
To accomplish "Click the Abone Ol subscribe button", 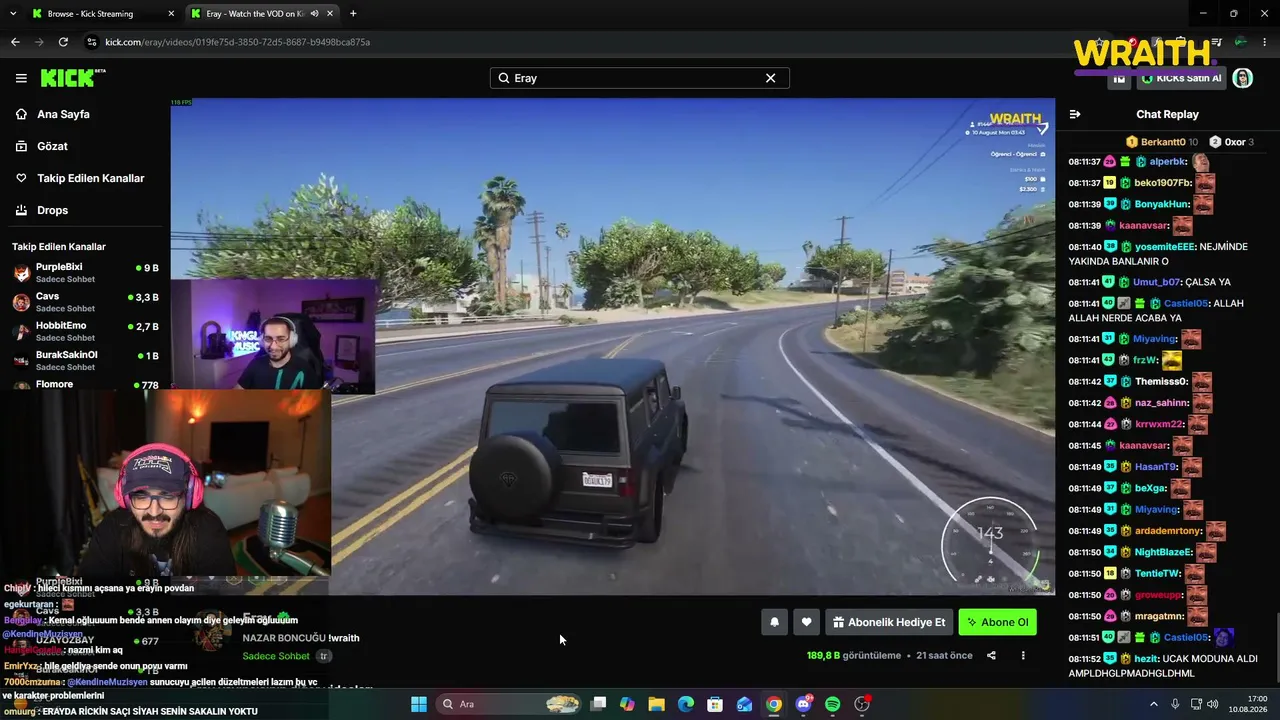I will tap(997, 622).
